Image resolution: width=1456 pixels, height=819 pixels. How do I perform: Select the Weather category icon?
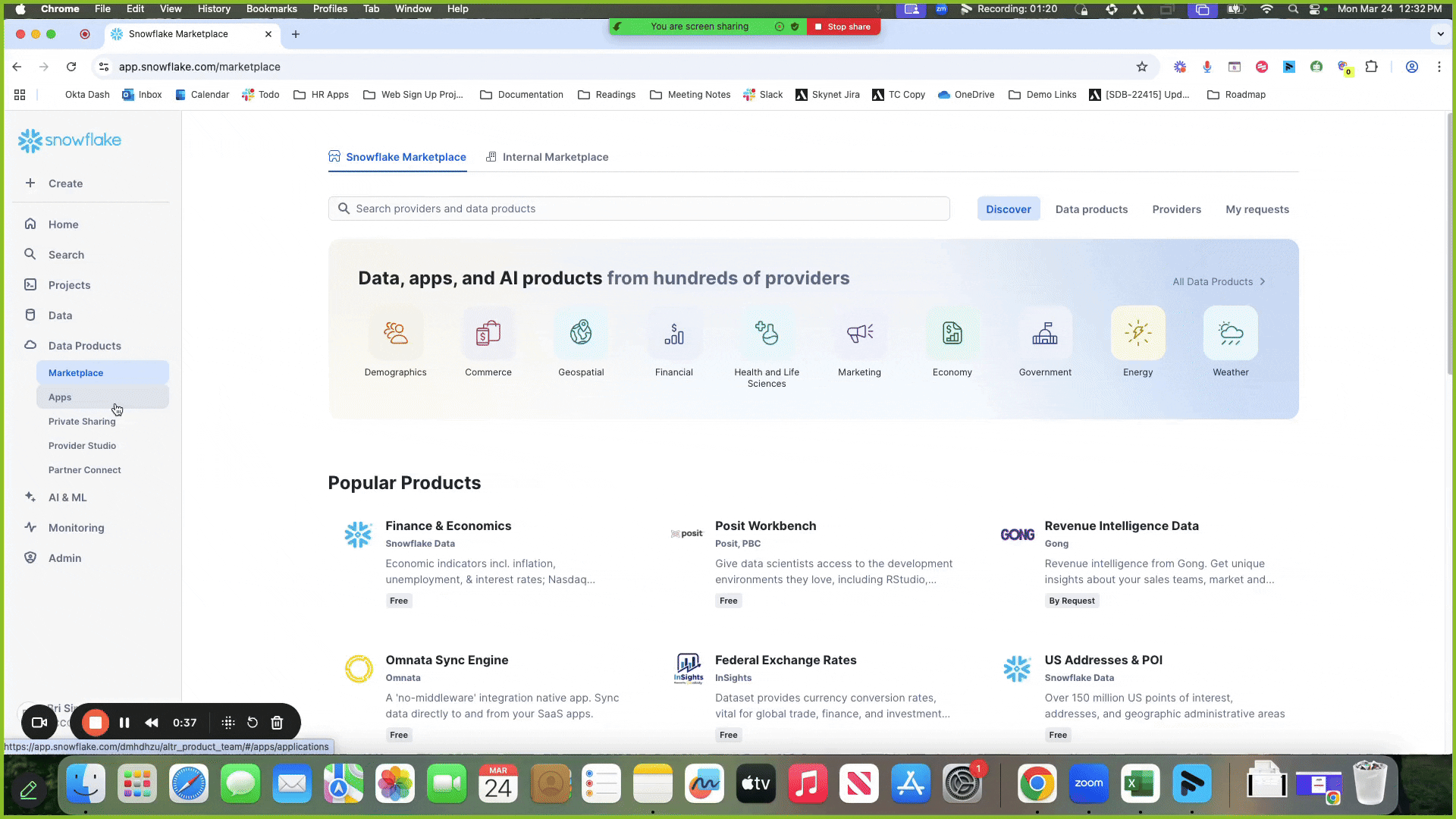1230,333
